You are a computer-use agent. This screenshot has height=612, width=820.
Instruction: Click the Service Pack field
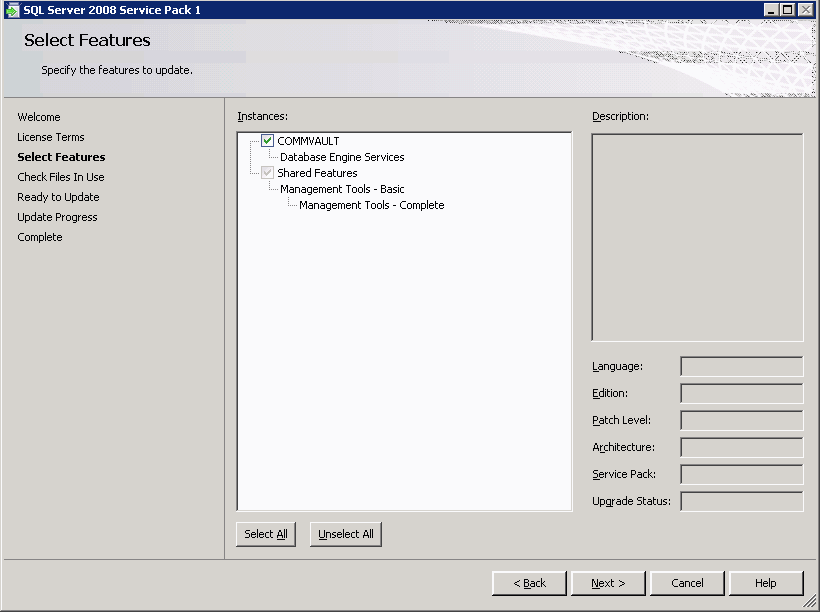[742, 474]
